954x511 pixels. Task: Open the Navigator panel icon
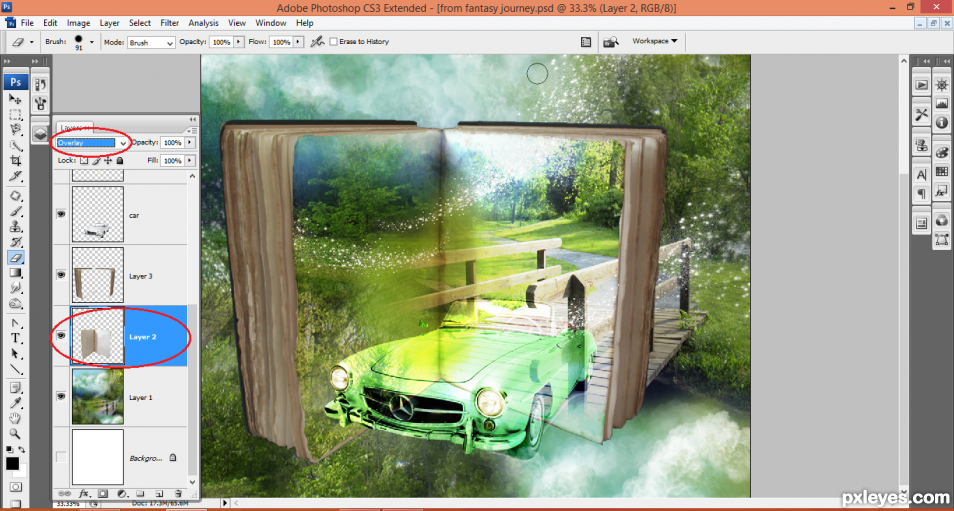click(x=942, y=85)
